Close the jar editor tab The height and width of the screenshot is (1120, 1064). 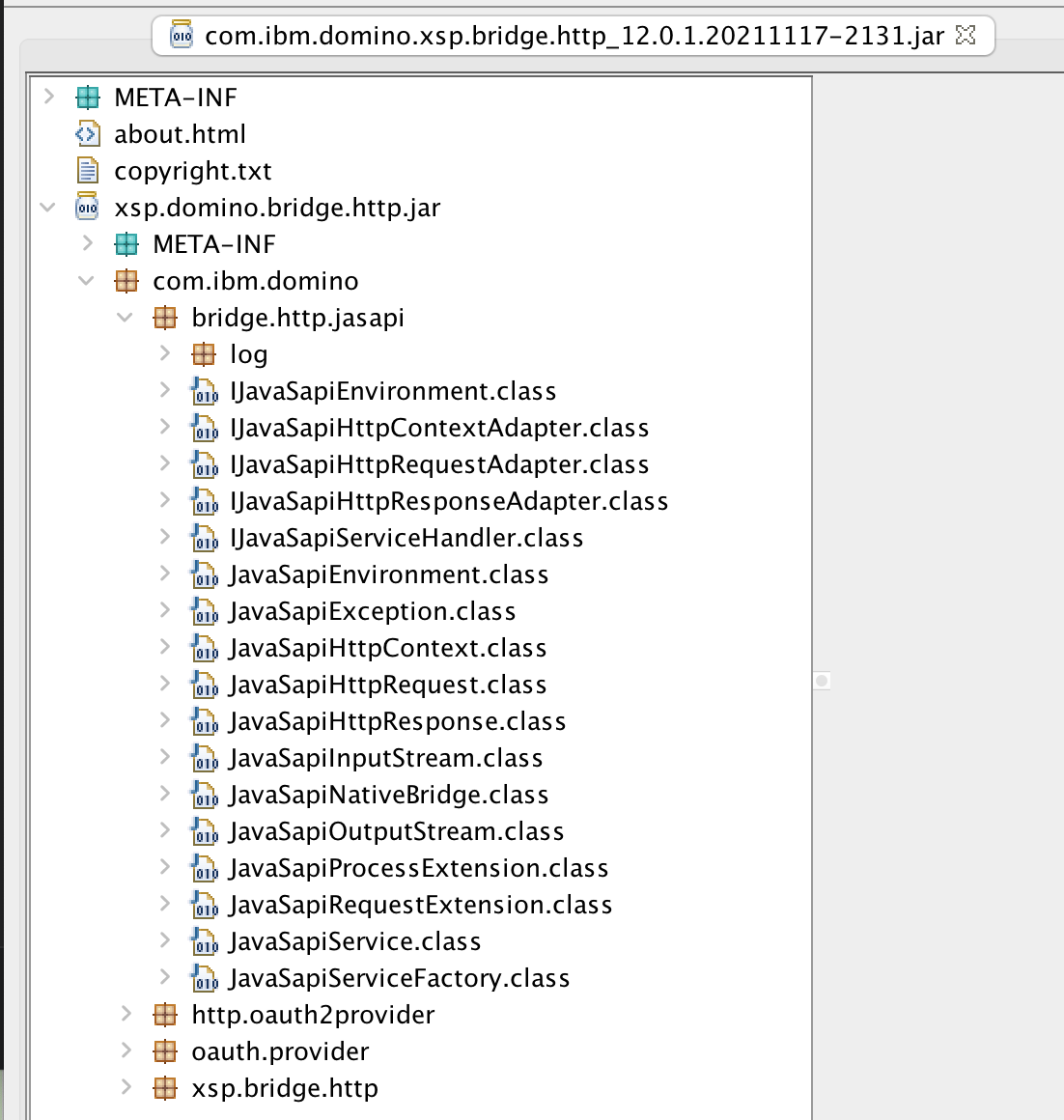tap(966, 36)
